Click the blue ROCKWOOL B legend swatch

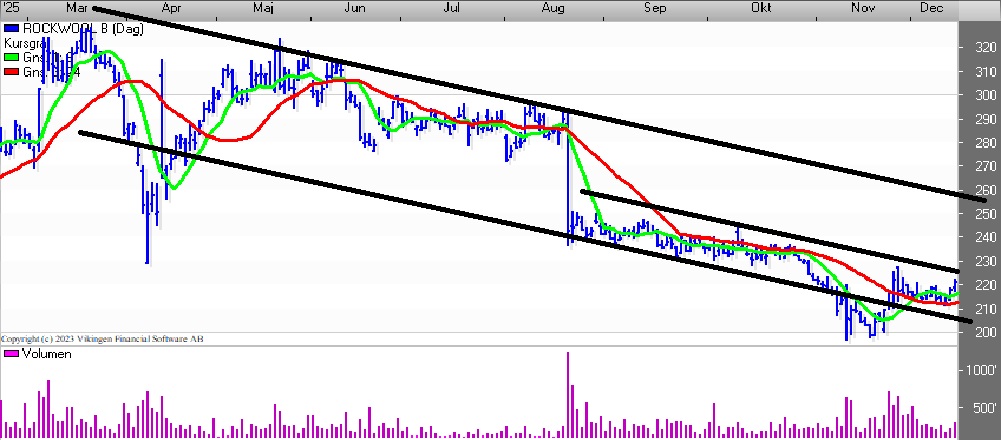[x=10, y=31]
